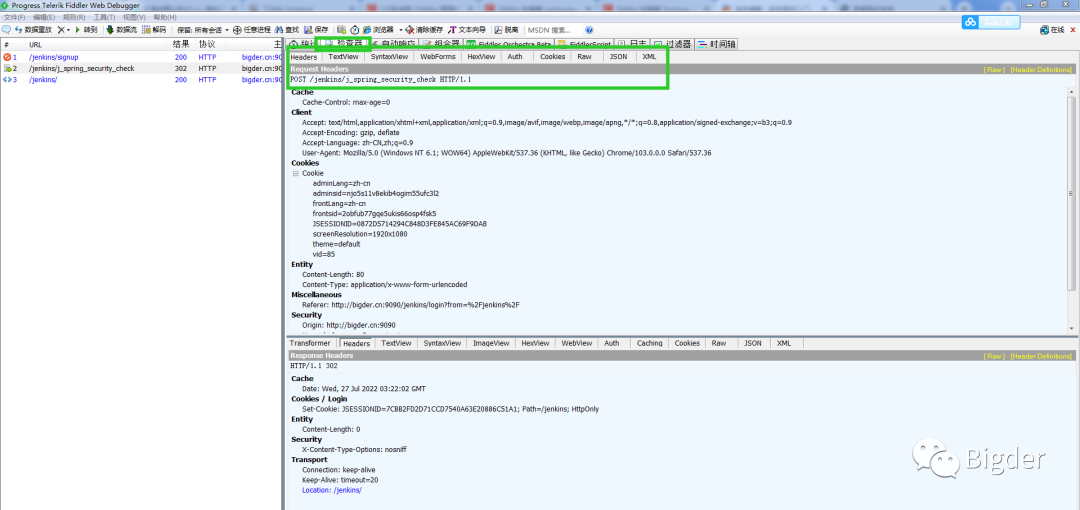Open the dropdown arrow beside the X remove icon
Screen dimensions: 1080x510
(x=68, y=30)
